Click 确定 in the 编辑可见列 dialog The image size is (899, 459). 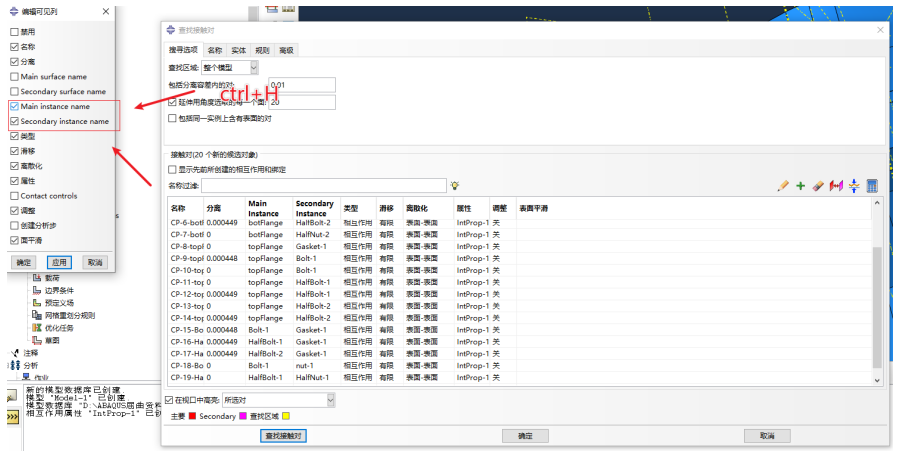point(24,262)
